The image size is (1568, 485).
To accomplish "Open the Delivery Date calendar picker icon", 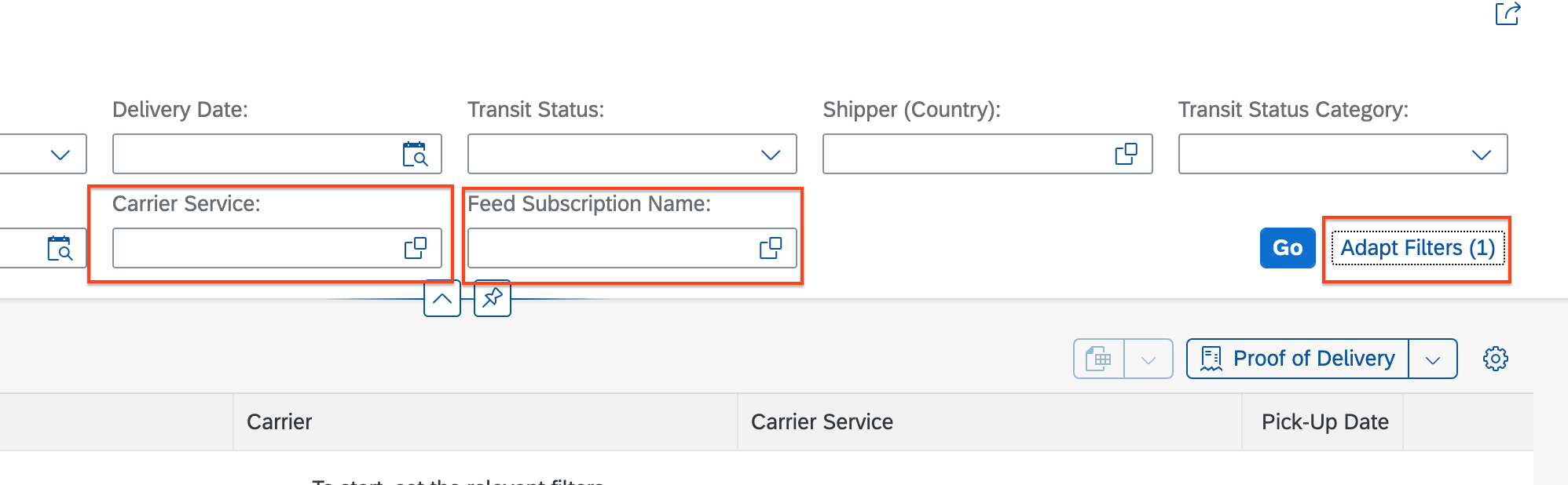I will (415, 154).
